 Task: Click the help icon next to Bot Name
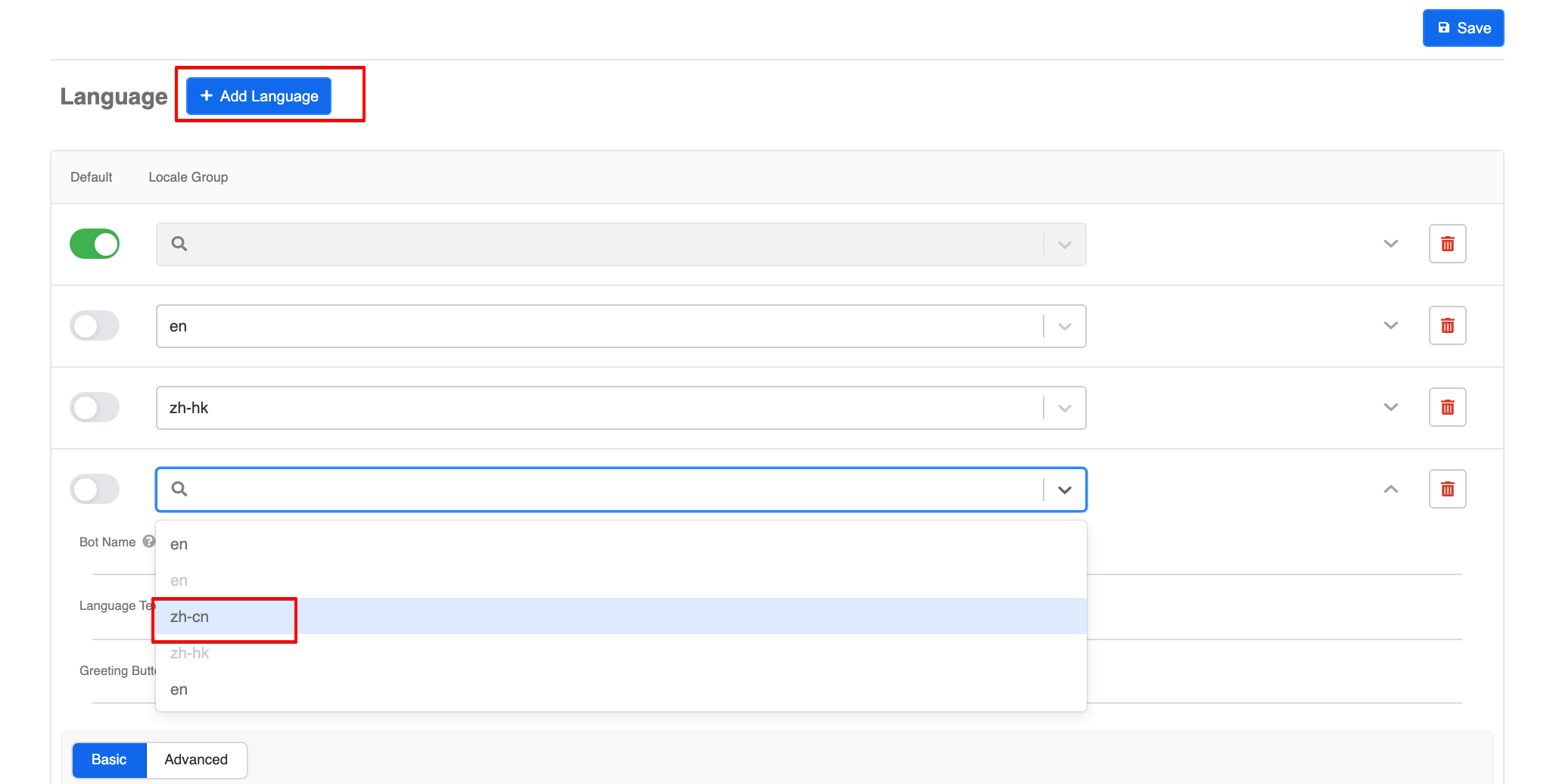pyautogui.click(x=149, y=541)
